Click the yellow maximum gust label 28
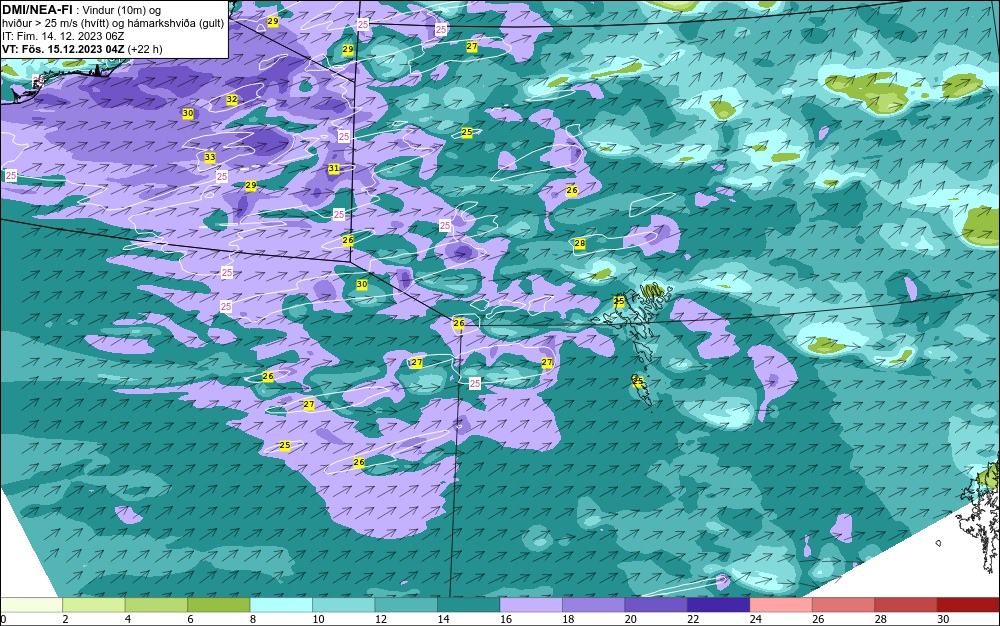The image size is (1000, 626). (580, 243)
